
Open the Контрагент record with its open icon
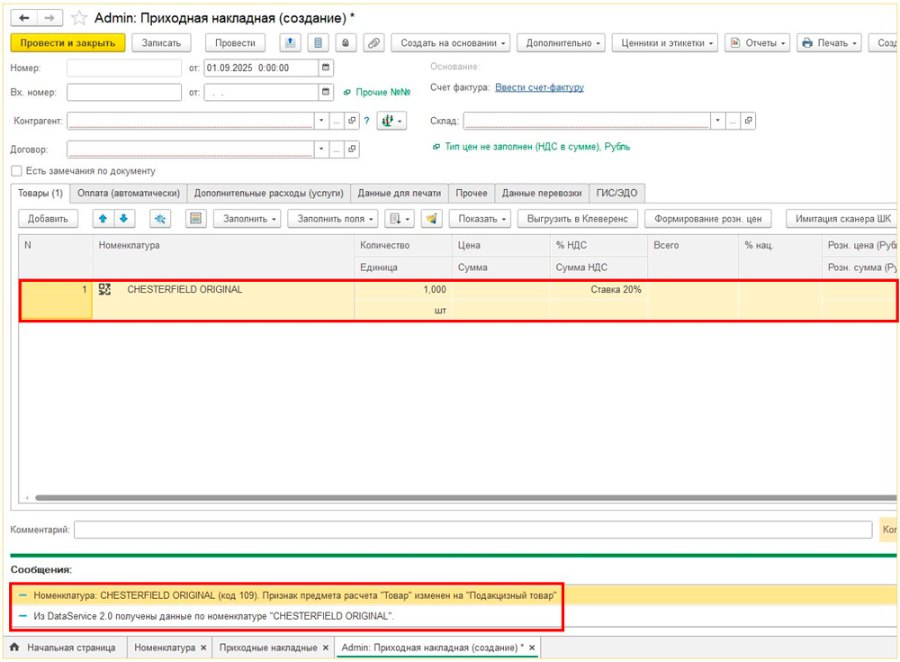352,121
